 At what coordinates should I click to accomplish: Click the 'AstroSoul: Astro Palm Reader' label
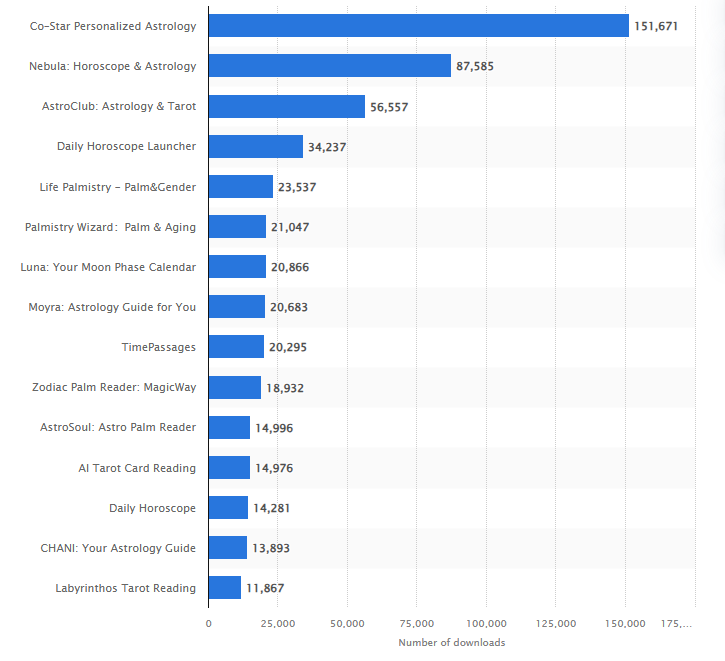[118, 428]
